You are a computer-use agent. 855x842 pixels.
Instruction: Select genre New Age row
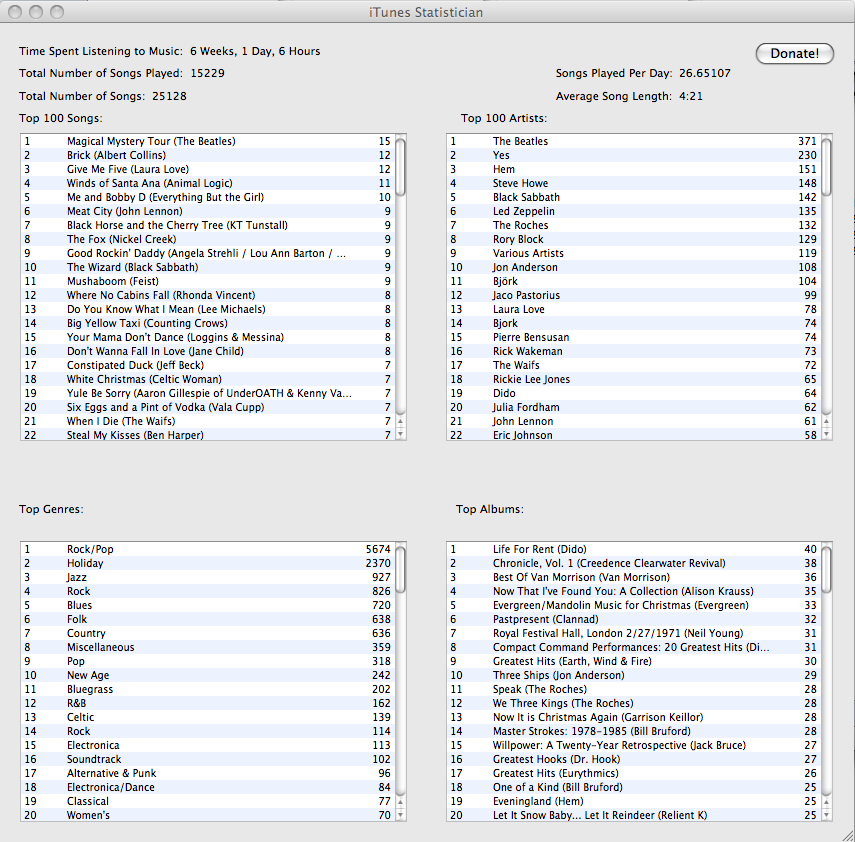pos(208,675)
